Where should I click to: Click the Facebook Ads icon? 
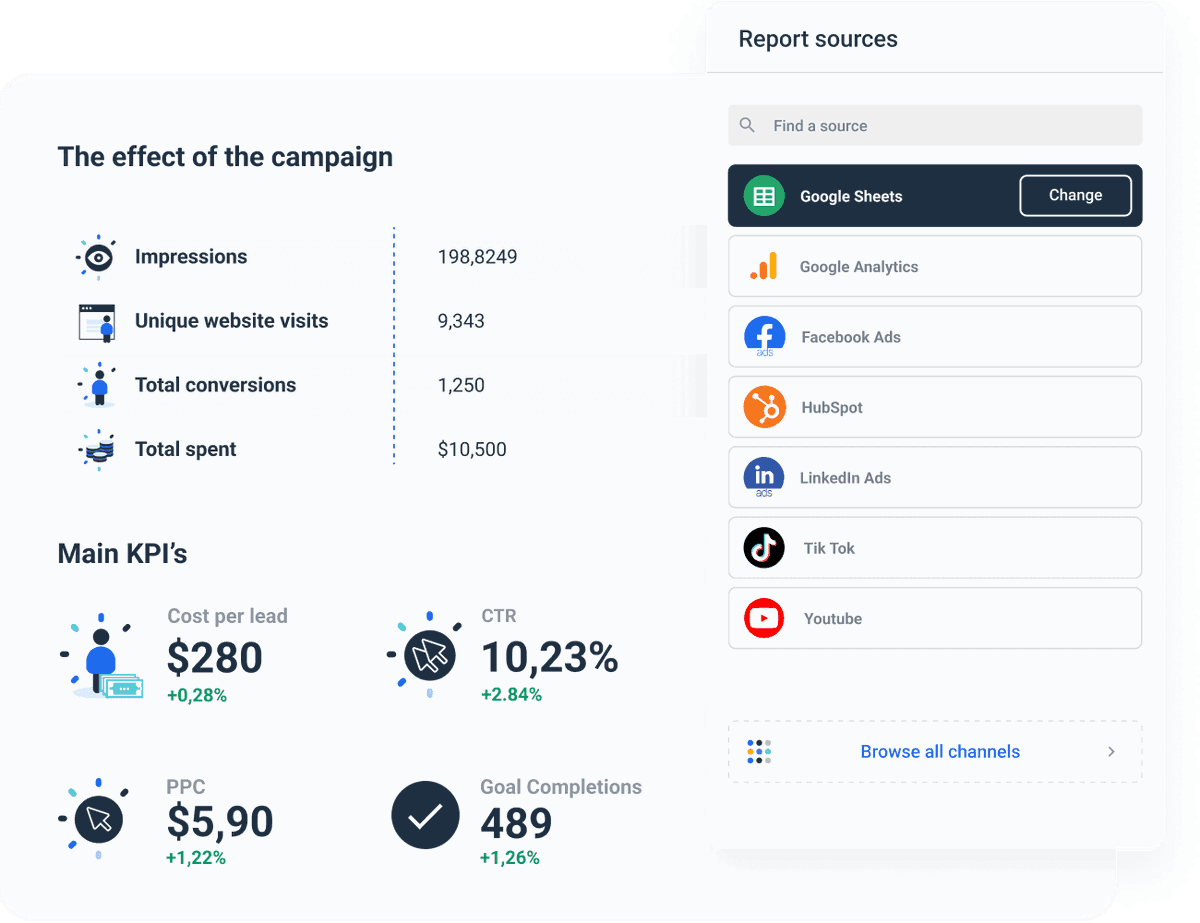click(764, 336)
